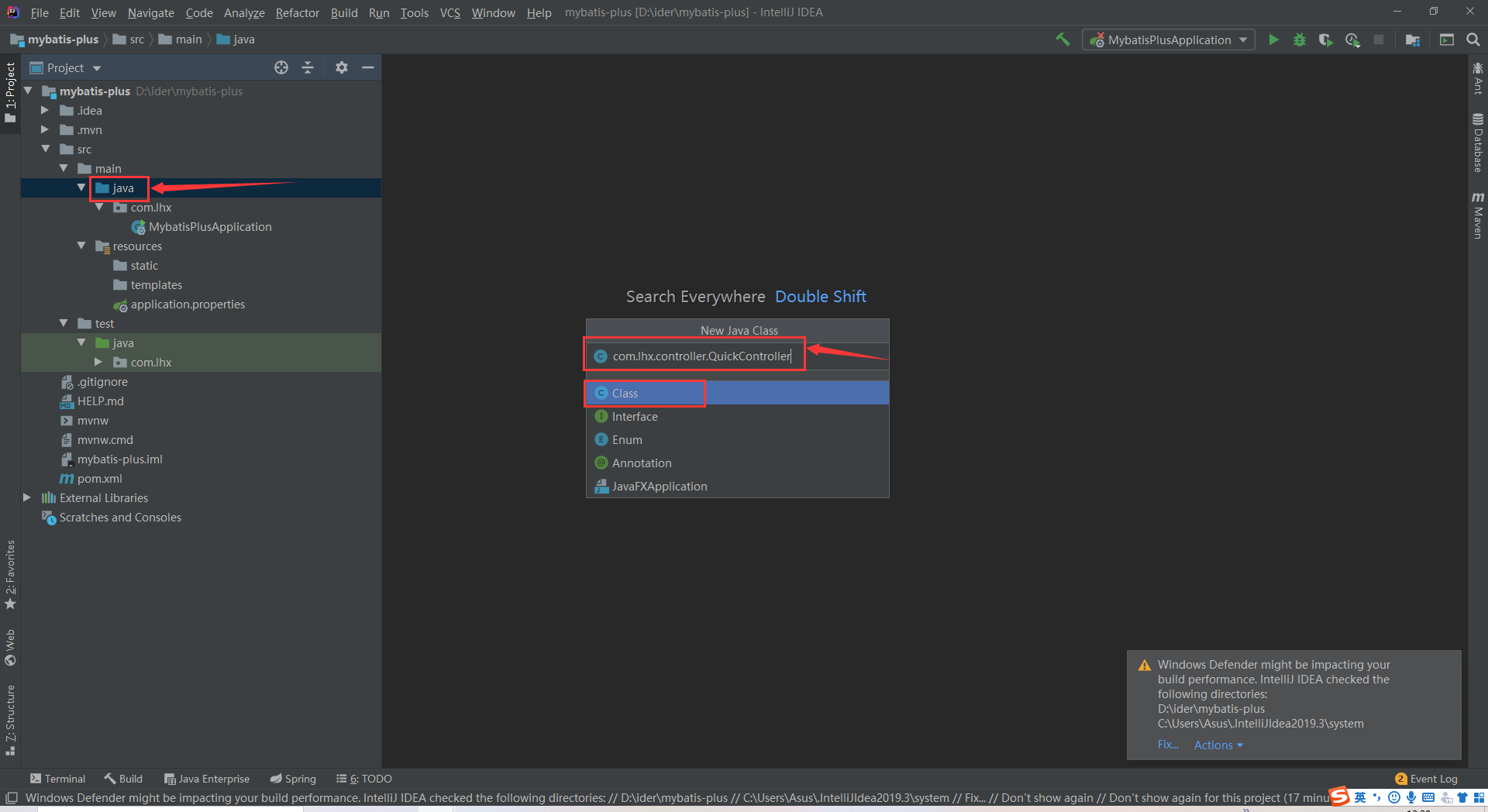The width and height of the screenshot is (1488, 812).
Task: Open the VCS menu
Action: [x=449, y=12]
